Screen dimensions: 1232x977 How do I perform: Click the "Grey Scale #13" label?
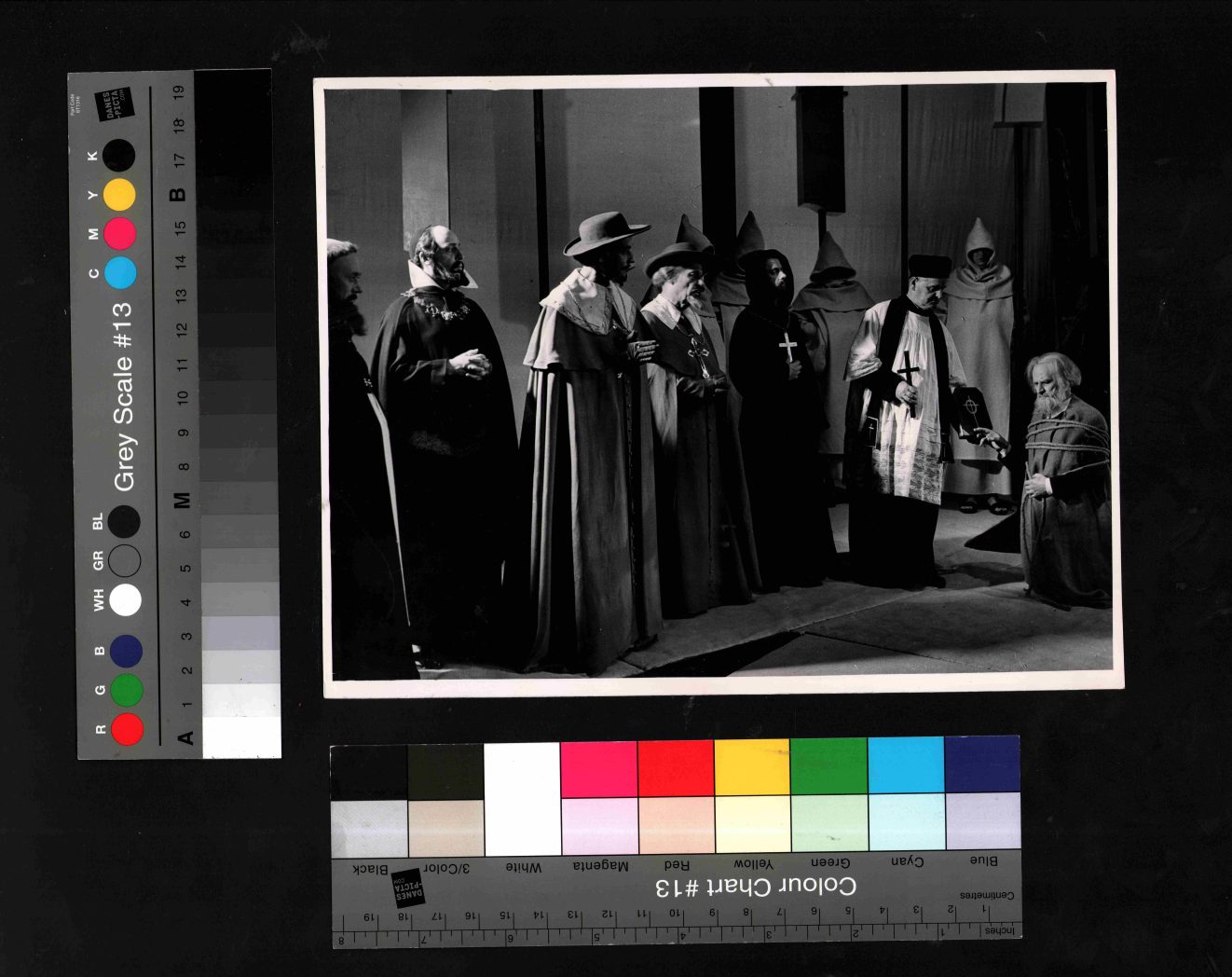123,396
